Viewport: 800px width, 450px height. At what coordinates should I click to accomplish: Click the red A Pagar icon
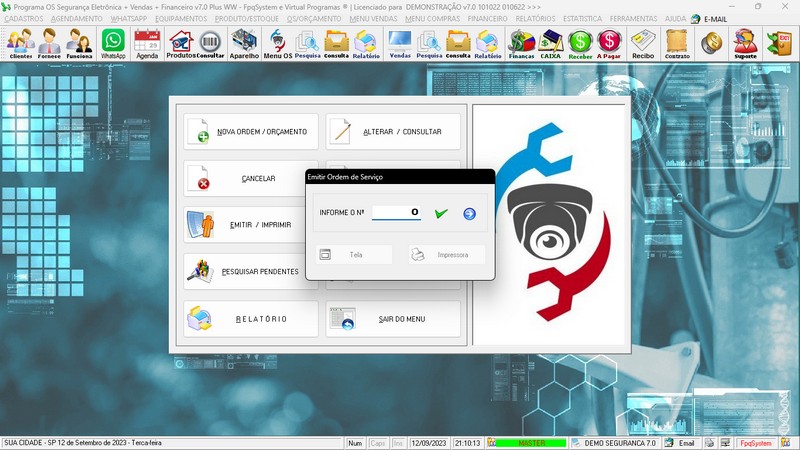point(609,43)
